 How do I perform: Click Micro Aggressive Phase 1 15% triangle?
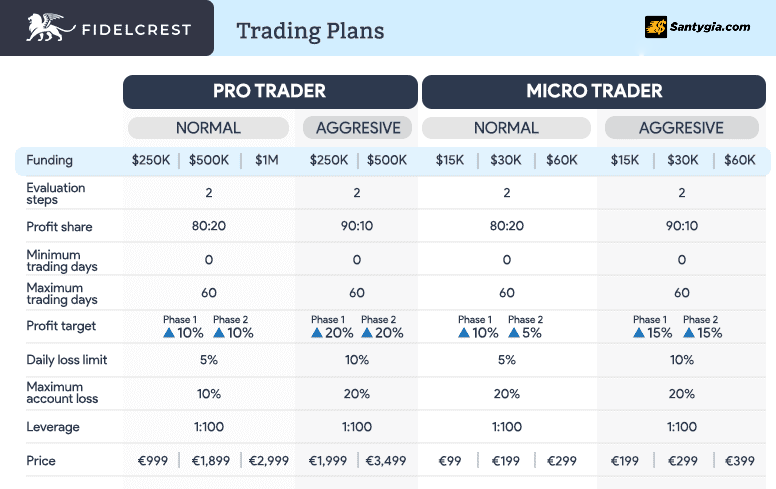click(x=639, y=333)
